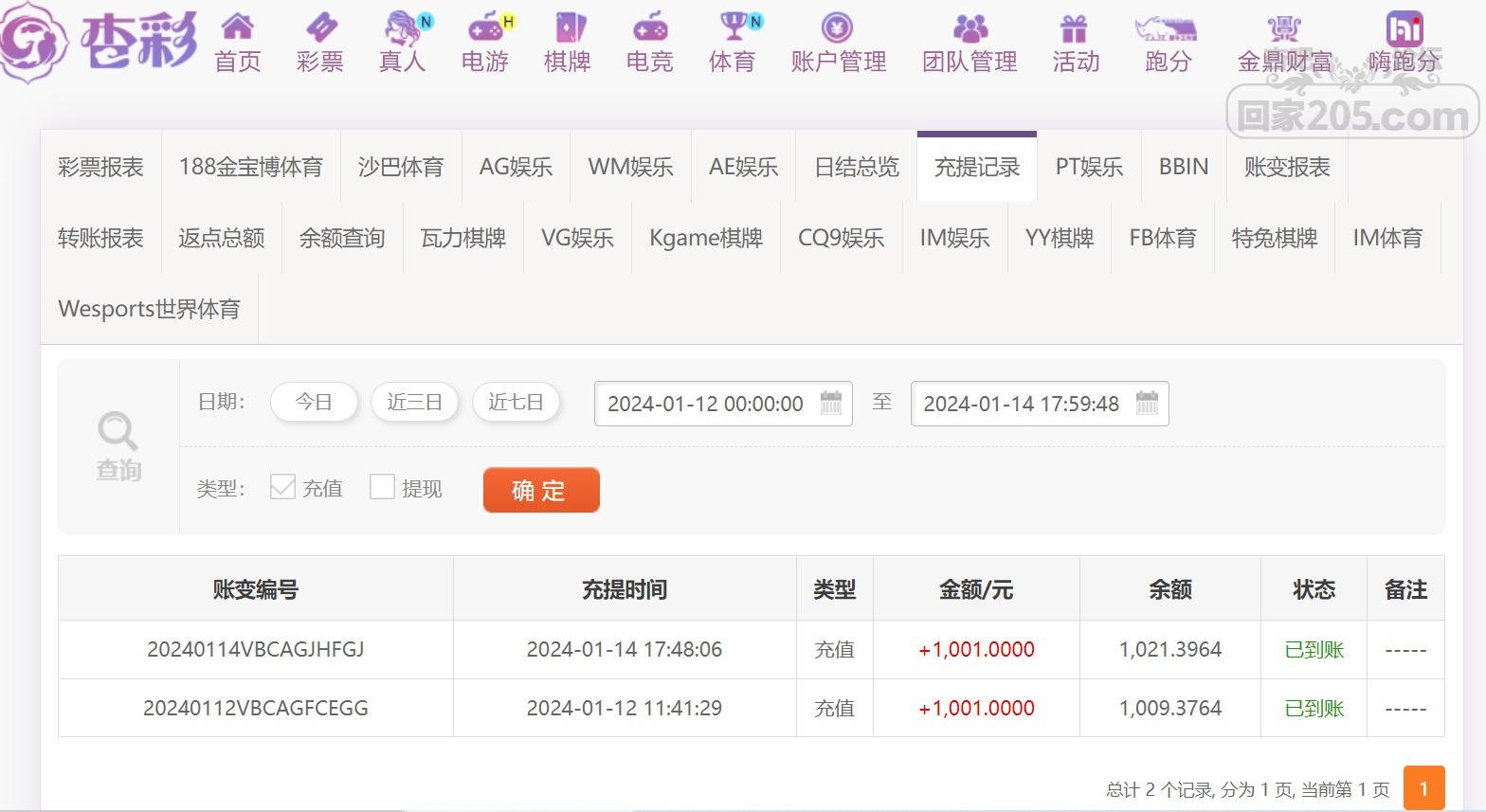Switch to the PT娱乐 tab

[1090, 167]
